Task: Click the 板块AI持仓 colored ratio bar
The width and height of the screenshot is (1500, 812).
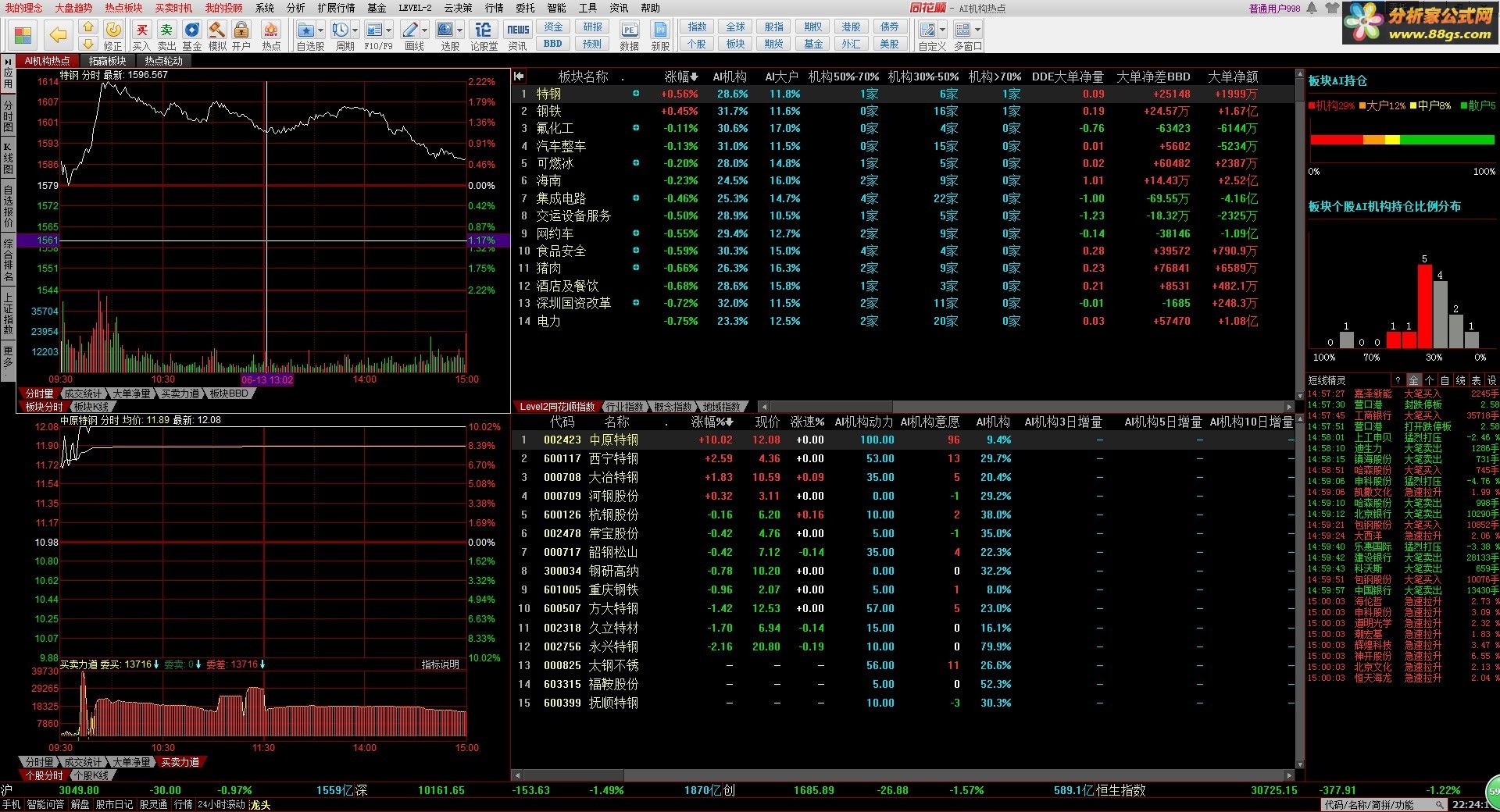Action: (x=1402, y=140)
